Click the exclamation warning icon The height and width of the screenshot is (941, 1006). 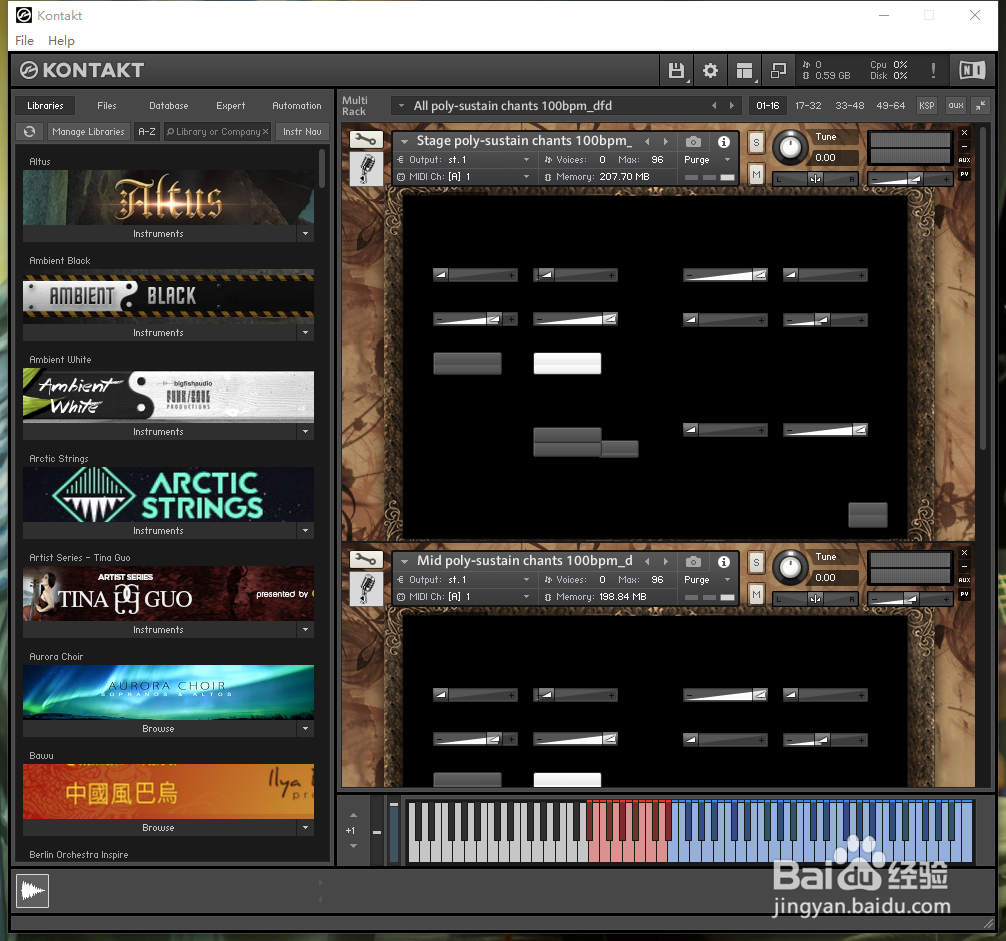(x=933, y=71)
